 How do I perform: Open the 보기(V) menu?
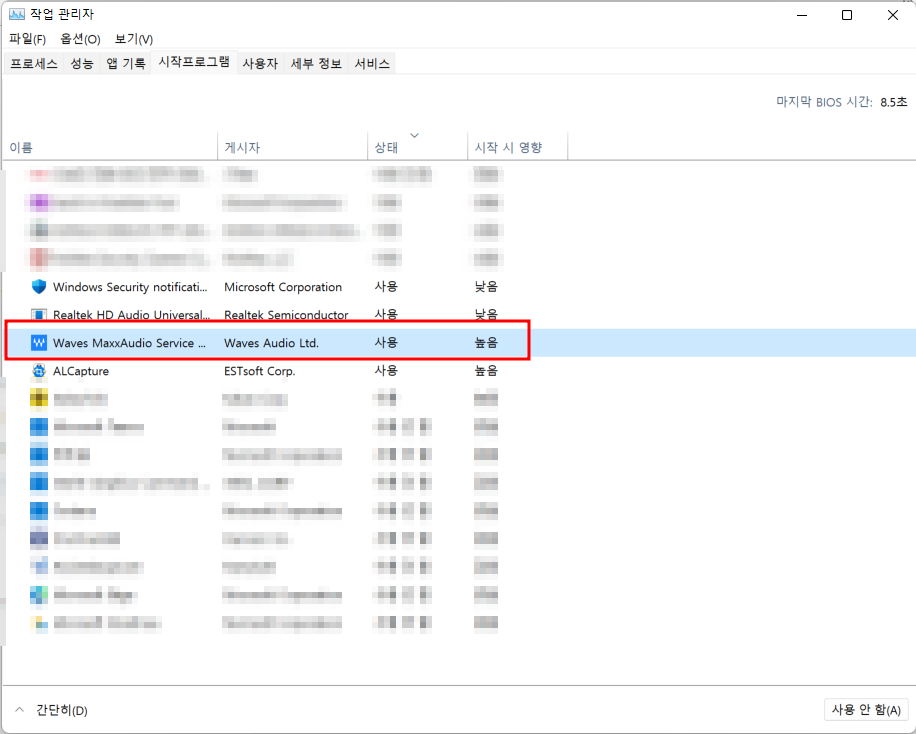pos(134,39)
